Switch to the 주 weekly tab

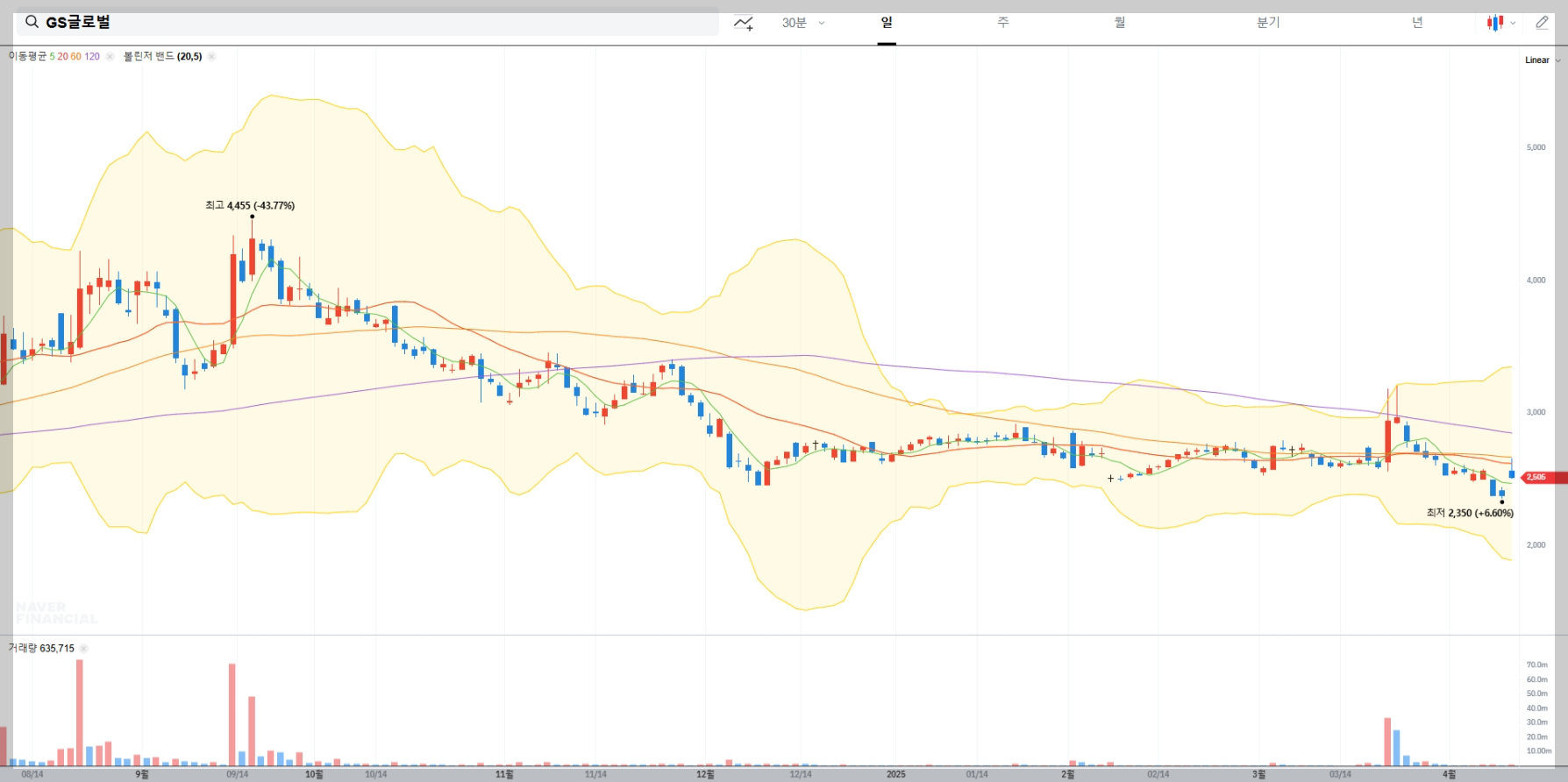(1003, 23)
